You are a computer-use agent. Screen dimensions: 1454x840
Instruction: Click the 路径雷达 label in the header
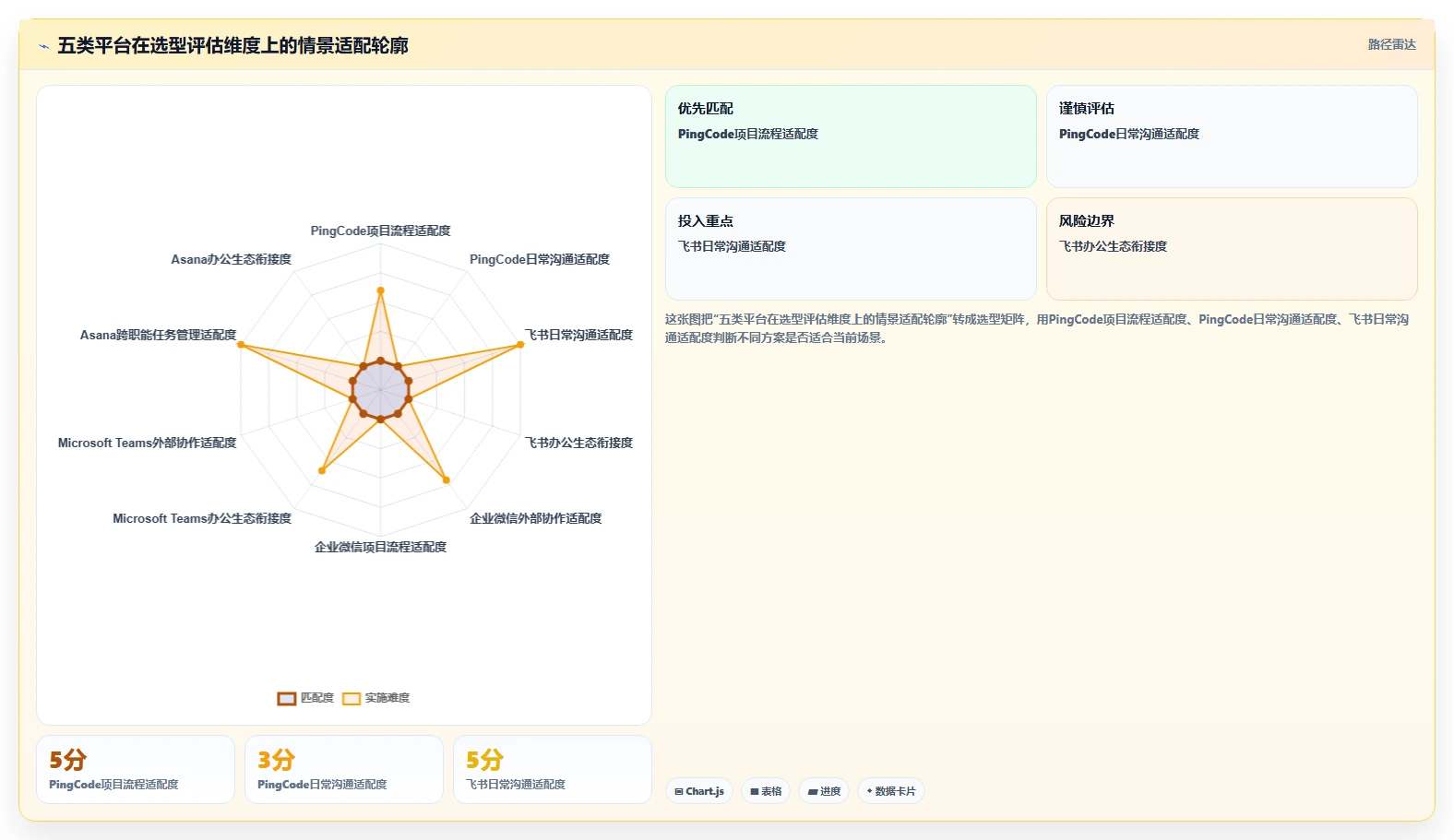tap(1391, 44)
